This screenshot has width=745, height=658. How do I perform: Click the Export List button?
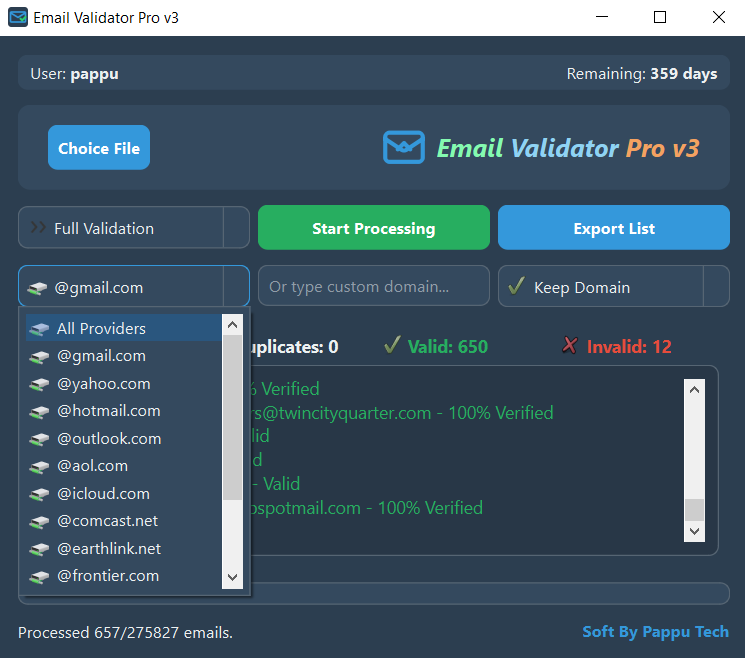coord(614,228)
